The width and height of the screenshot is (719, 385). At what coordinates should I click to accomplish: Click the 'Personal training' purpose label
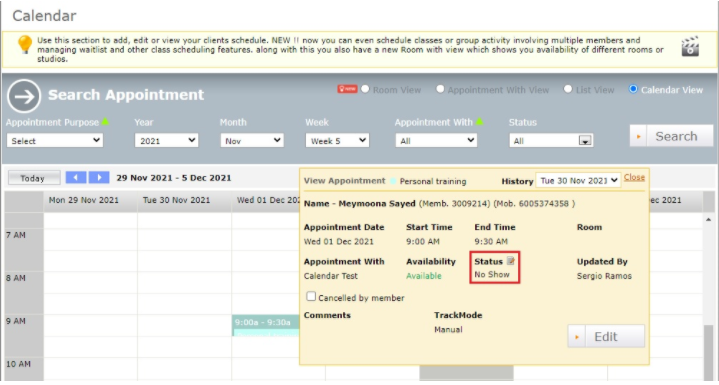tap(433, 182)
